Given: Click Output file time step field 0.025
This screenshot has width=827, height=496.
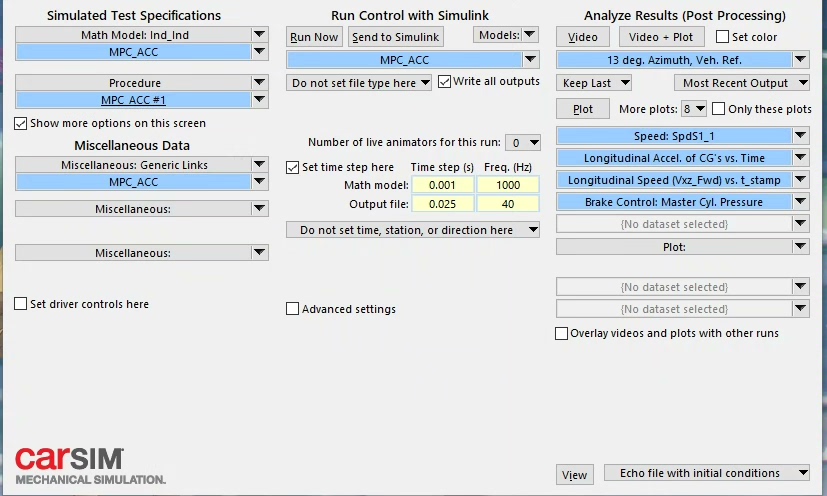Looking at the screenshot, I should pos(443,204).
